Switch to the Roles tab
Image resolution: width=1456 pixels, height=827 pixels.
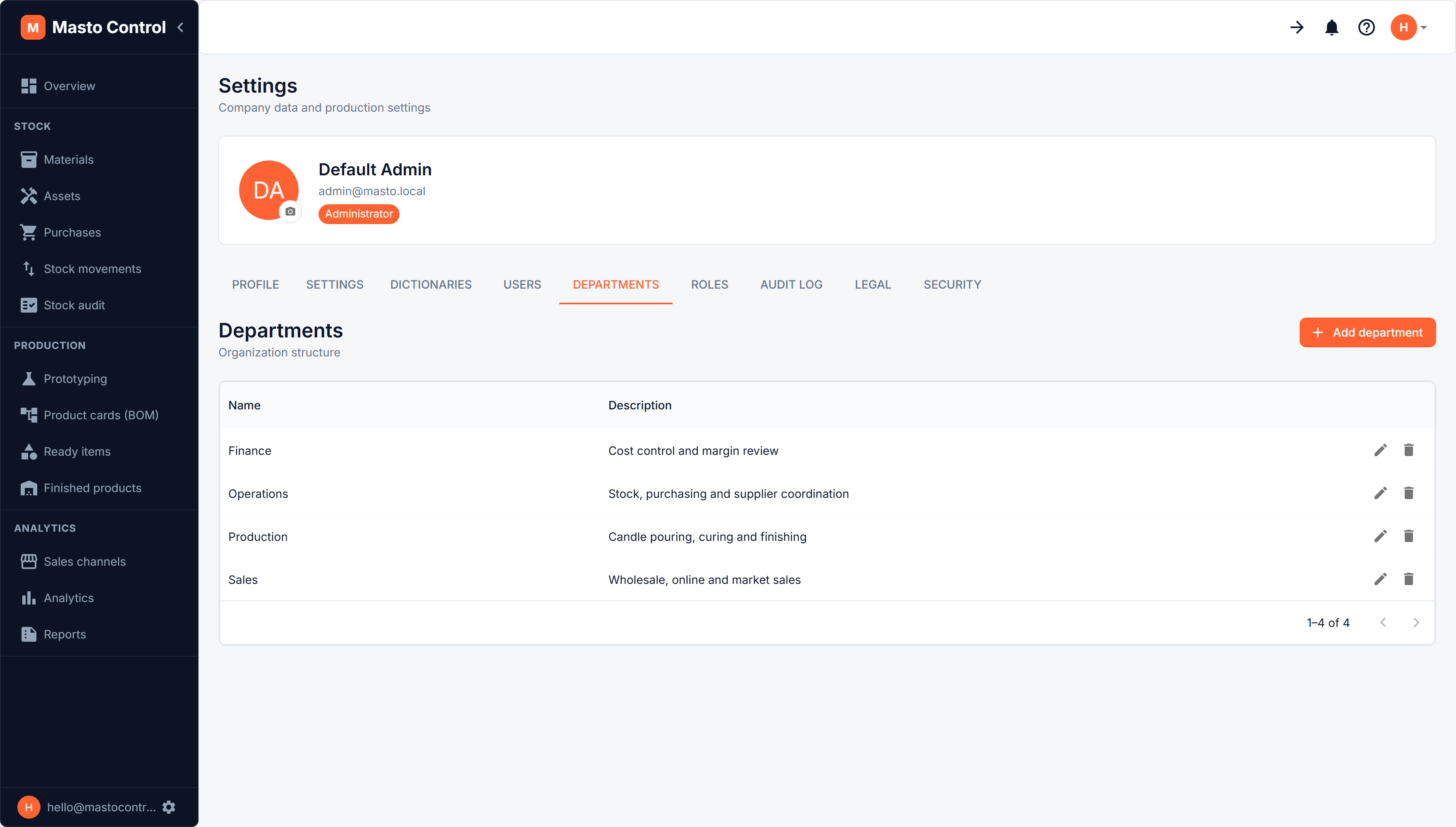click(x=709, y=284)
